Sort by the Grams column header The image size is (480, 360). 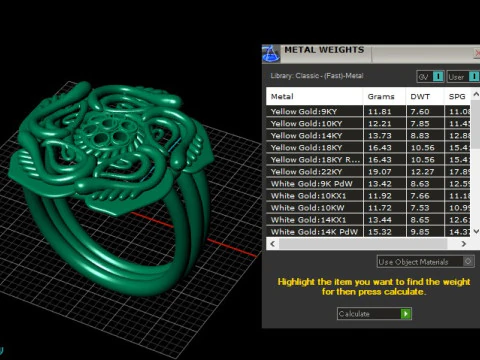pyautogui.click(x=384, y=96)
